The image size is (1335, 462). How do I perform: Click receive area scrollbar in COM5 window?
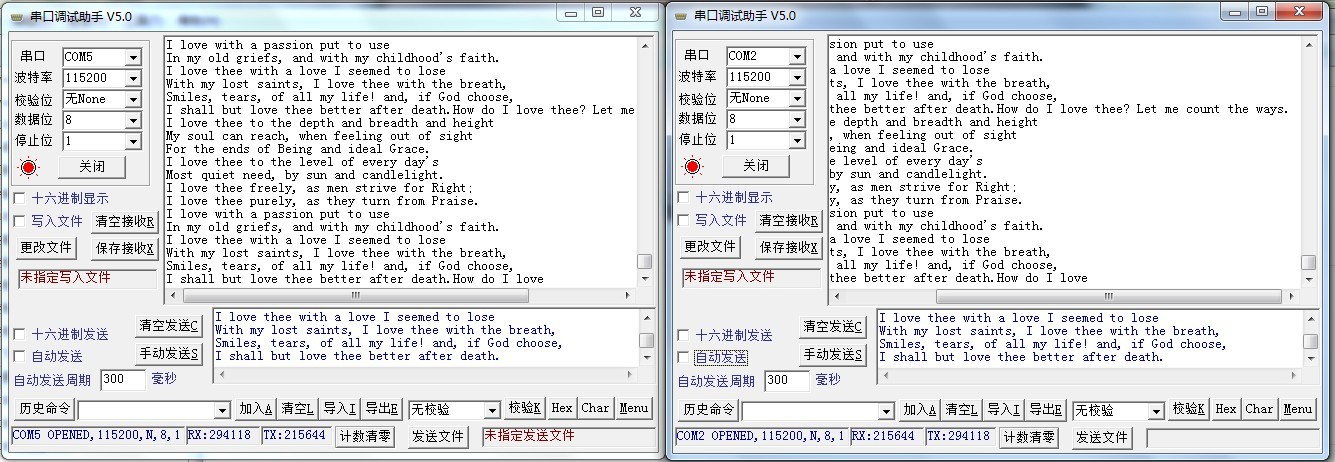coord(645,163)
